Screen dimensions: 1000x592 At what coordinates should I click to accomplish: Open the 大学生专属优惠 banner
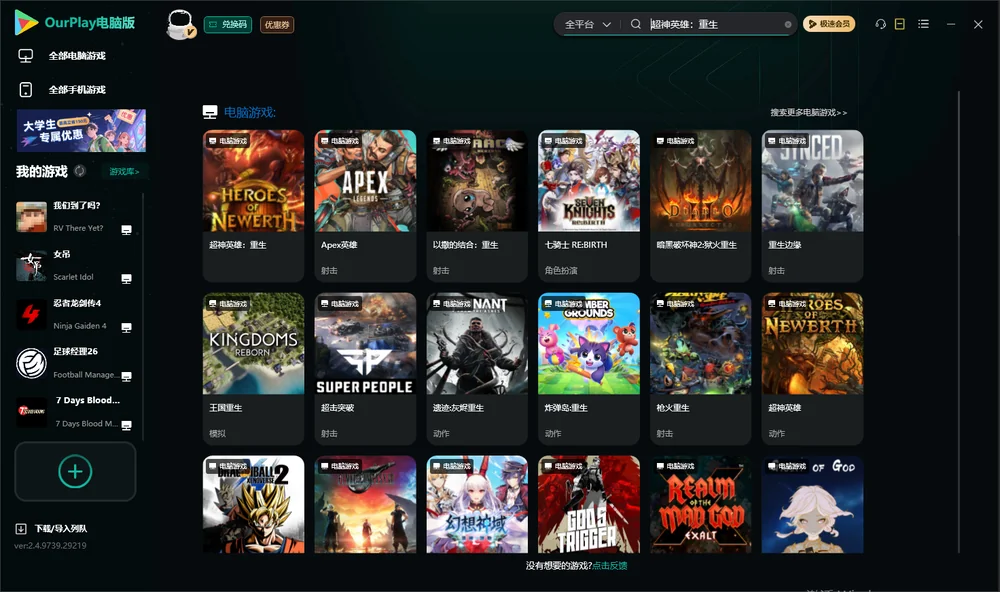[81, 130]
